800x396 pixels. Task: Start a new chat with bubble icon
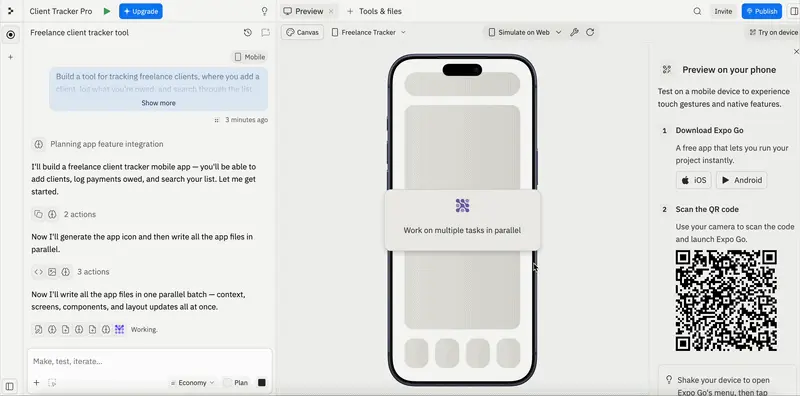pos(265,33)
